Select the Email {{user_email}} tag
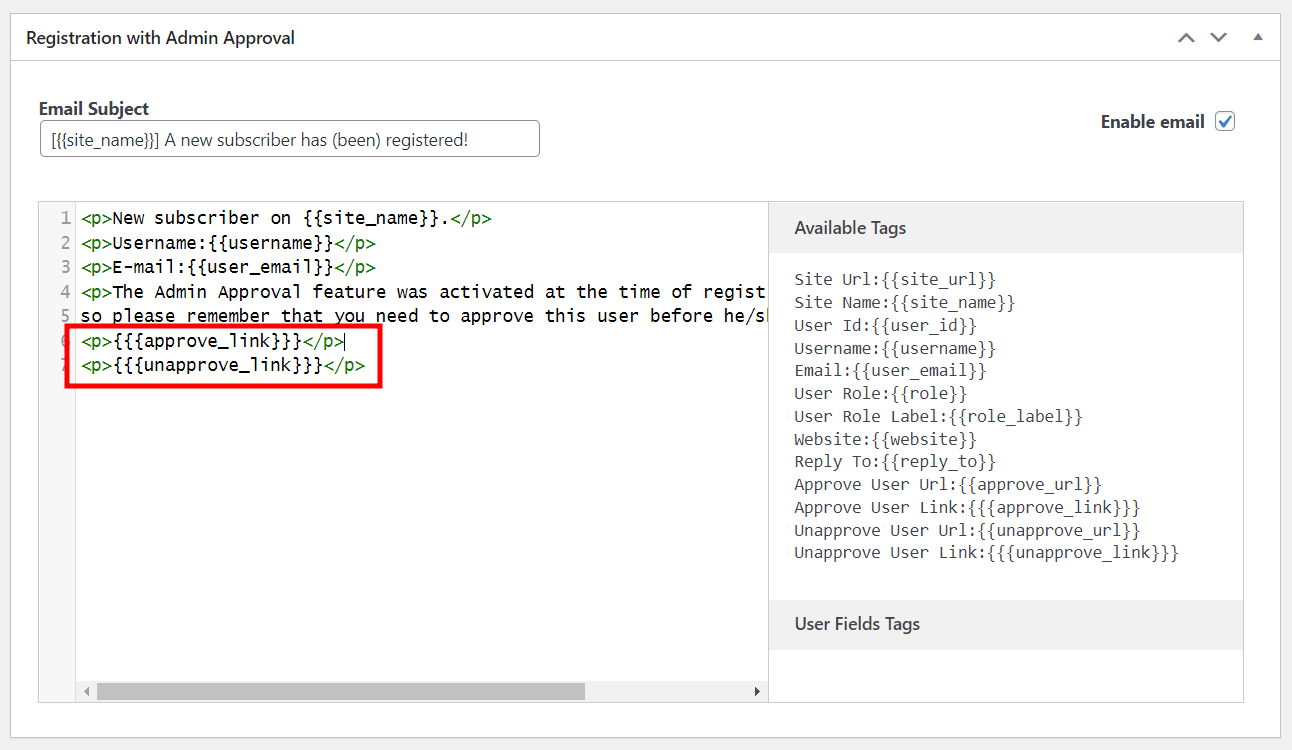This screenshot has width=1292, height=750. [890, 370]
